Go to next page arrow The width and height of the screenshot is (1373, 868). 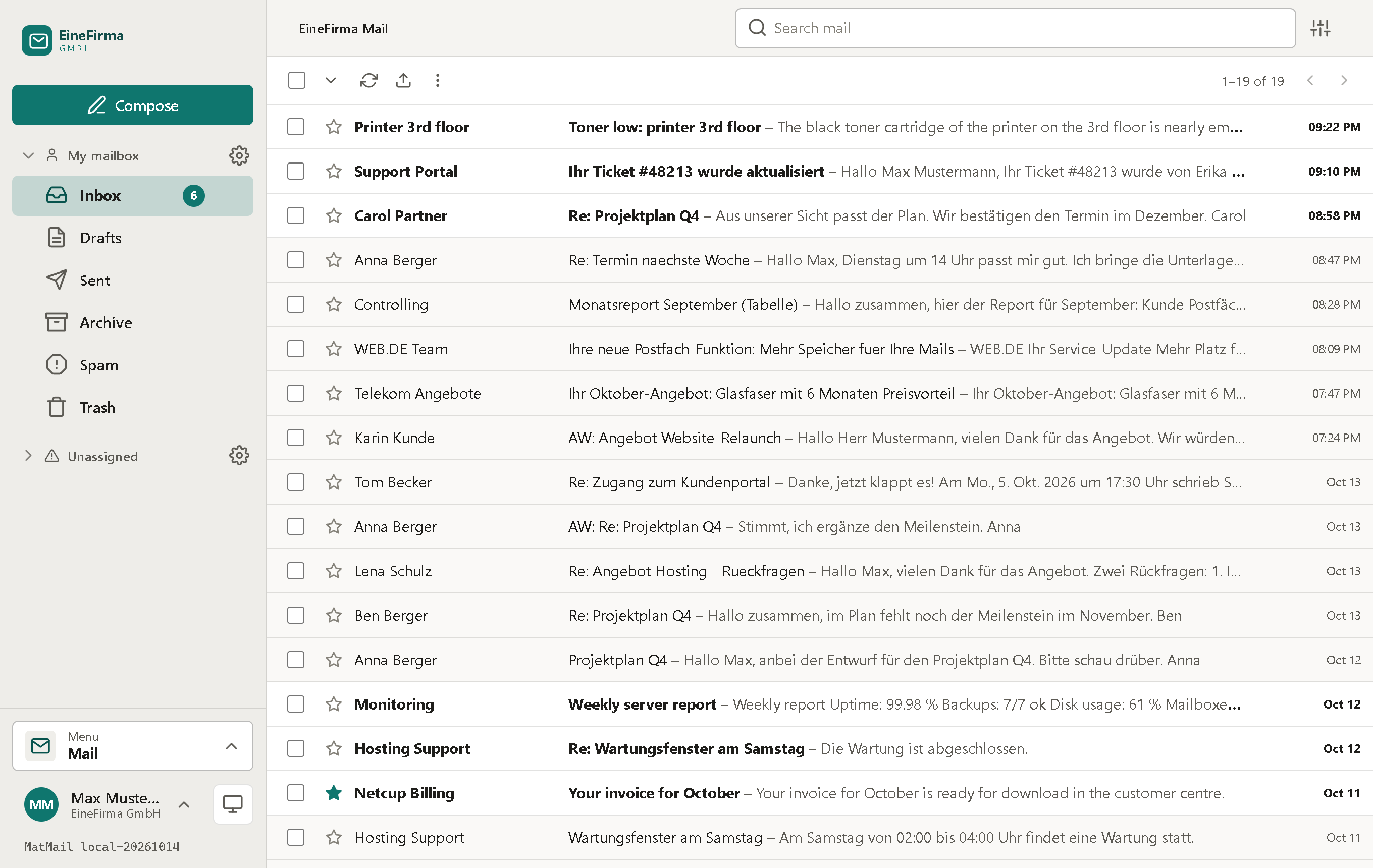tap(1344, 80)
